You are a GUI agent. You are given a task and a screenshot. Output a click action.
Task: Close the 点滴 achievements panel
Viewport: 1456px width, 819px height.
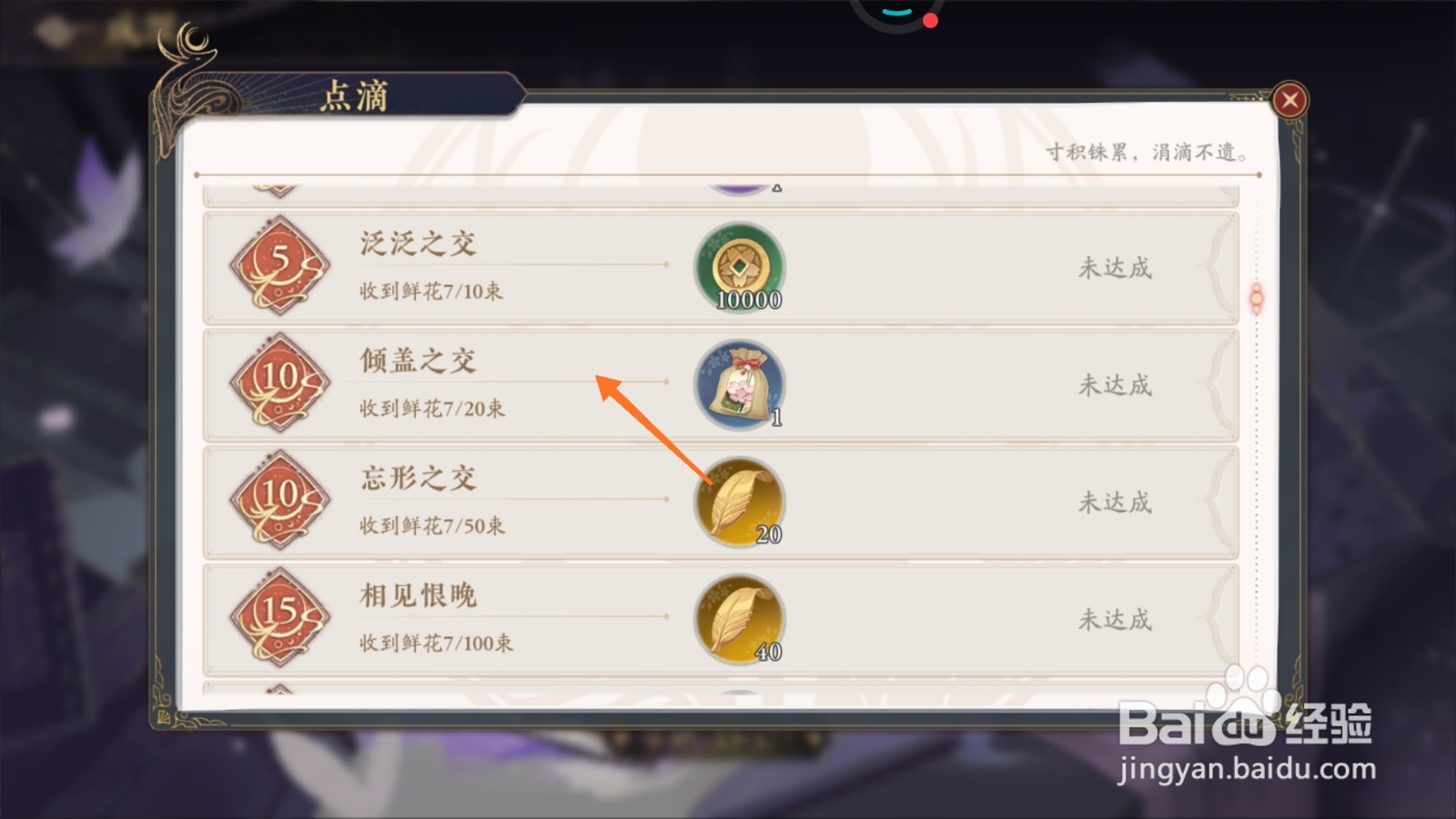[x=1289, y=100]
